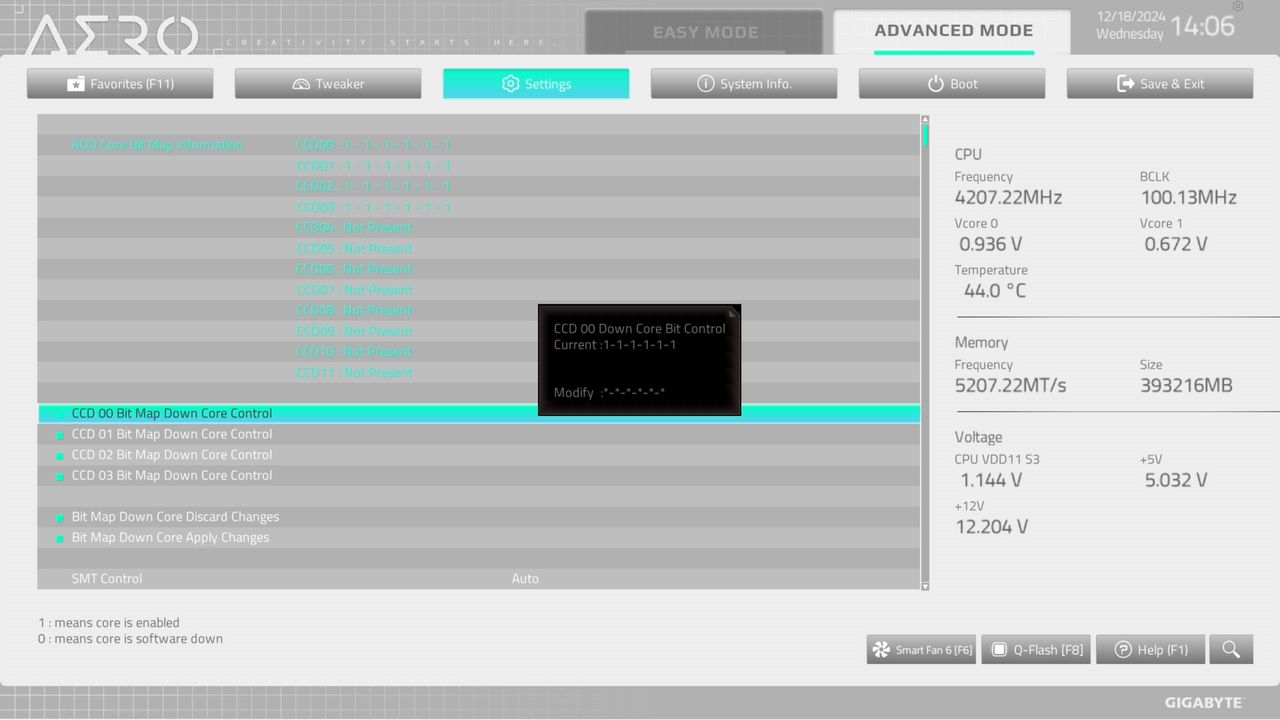Open the Save & Exit tab
The image size is (1280, 720).
click(x=1160, y=84)
